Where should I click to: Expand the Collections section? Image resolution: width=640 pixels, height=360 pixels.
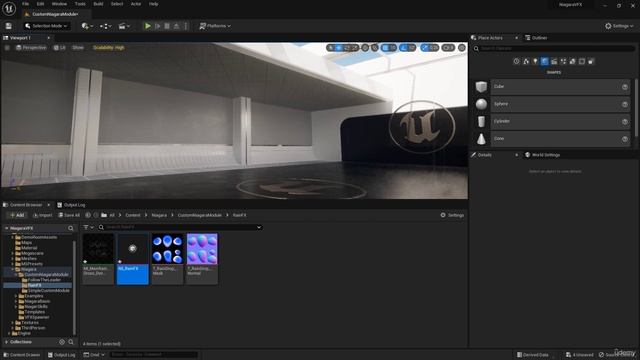(x=7, y=342)
